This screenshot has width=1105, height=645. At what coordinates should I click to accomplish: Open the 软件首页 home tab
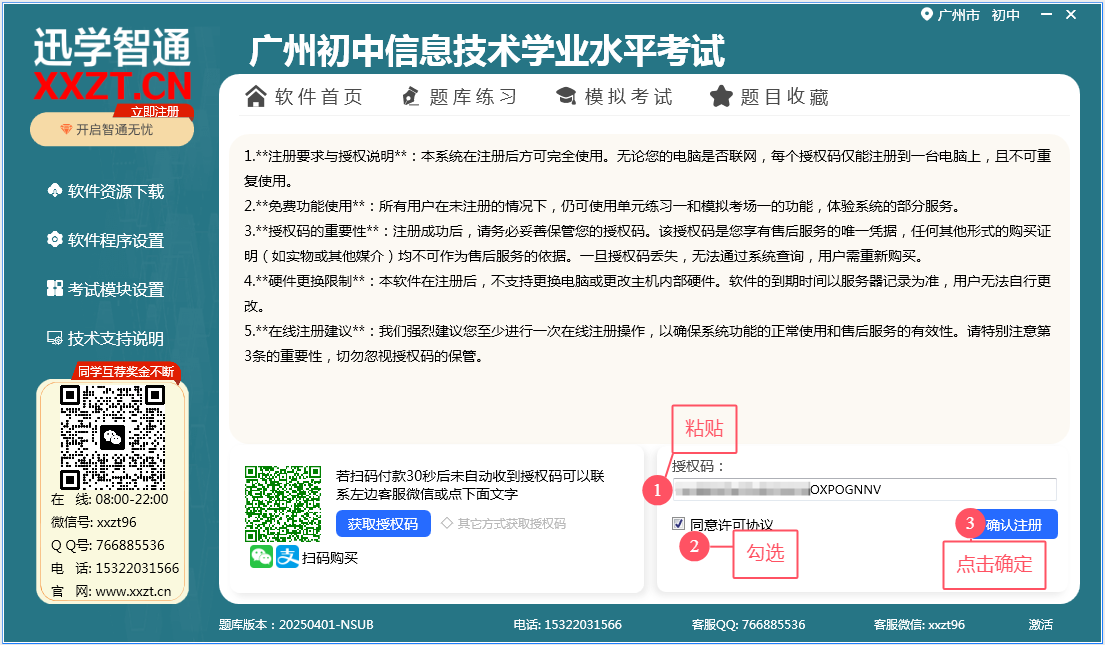(x=304, y=97)
